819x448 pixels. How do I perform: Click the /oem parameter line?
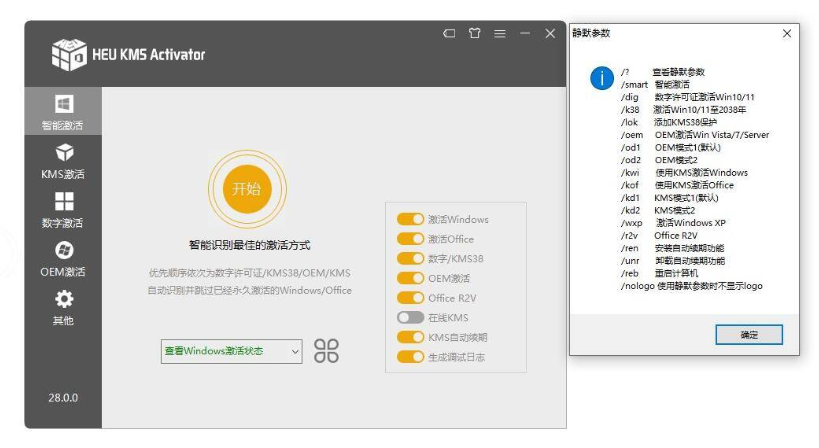coord(695,135)
